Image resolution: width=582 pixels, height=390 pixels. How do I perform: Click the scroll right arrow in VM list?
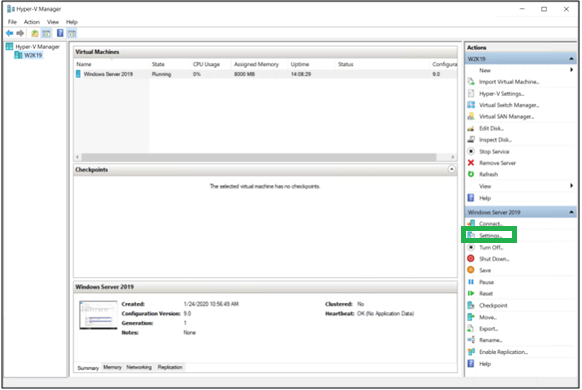452,157
